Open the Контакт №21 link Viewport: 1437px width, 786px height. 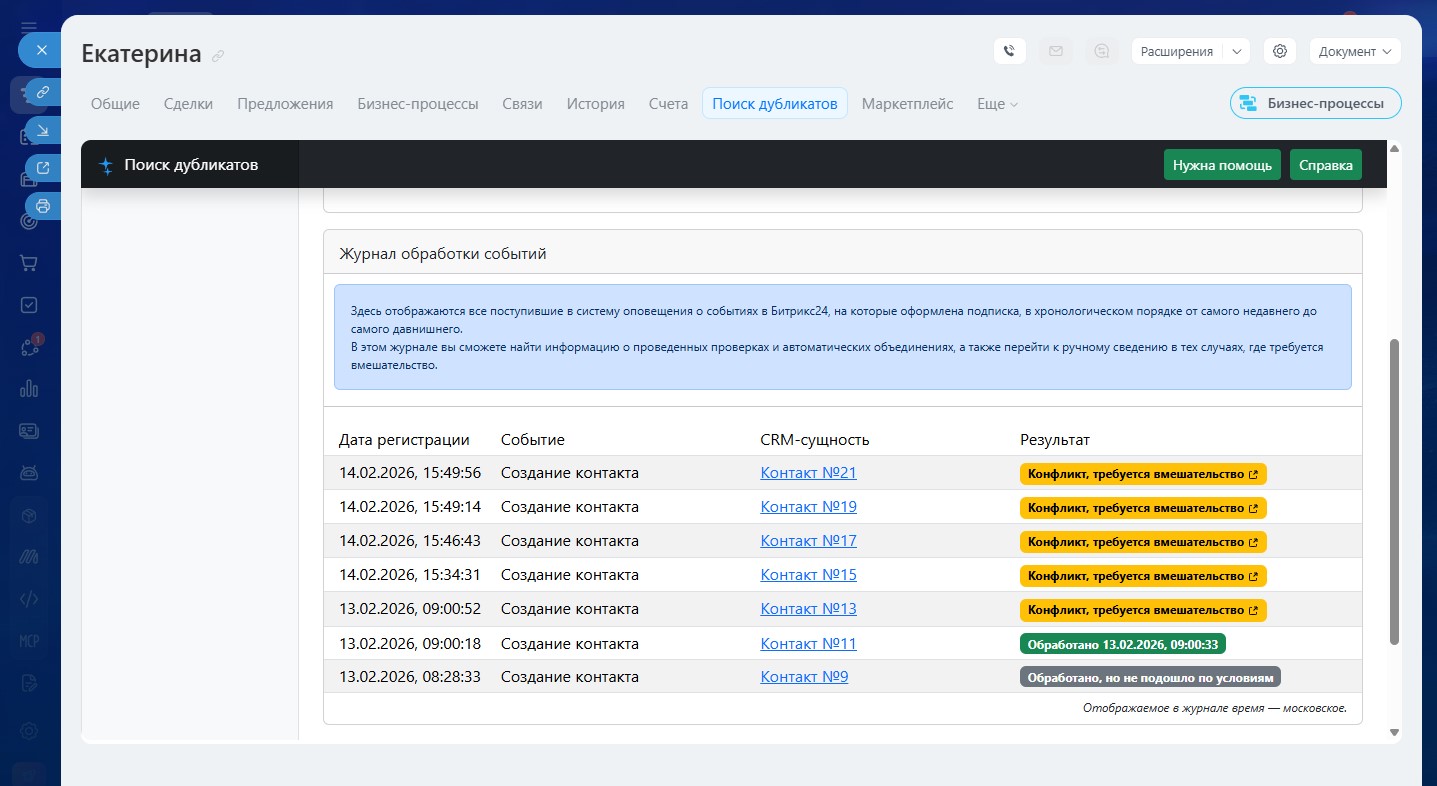point(808,473)
